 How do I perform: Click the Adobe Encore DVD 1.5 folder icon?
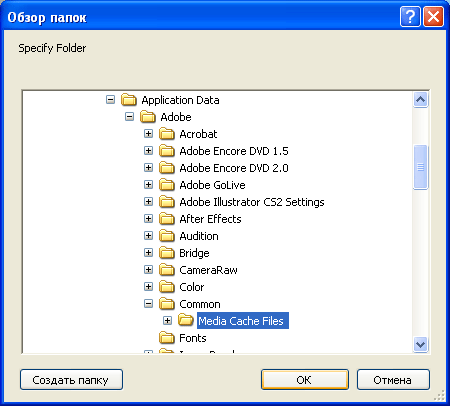click(167, 151)
